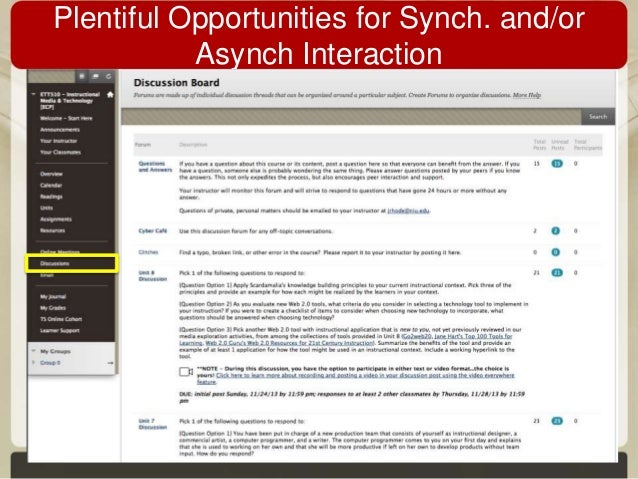Open the unread posts badge for Questions and Answers

pyautogui.click(x=557, y=164)
